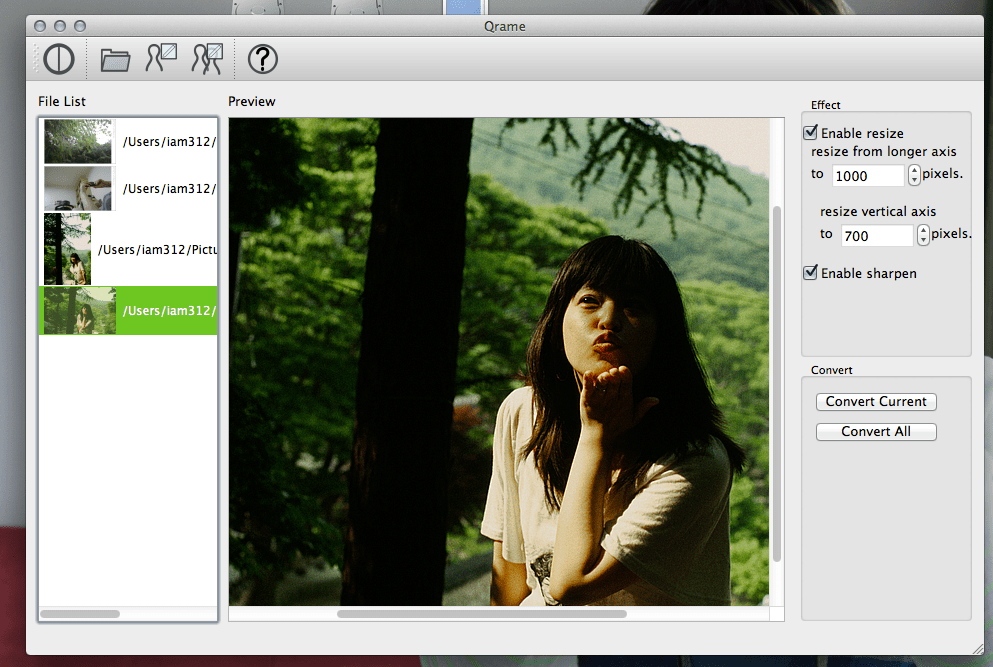Select the second file in the File List
Image resolution: width=993 pixels, height=667 pixels.
pos(78,188)
